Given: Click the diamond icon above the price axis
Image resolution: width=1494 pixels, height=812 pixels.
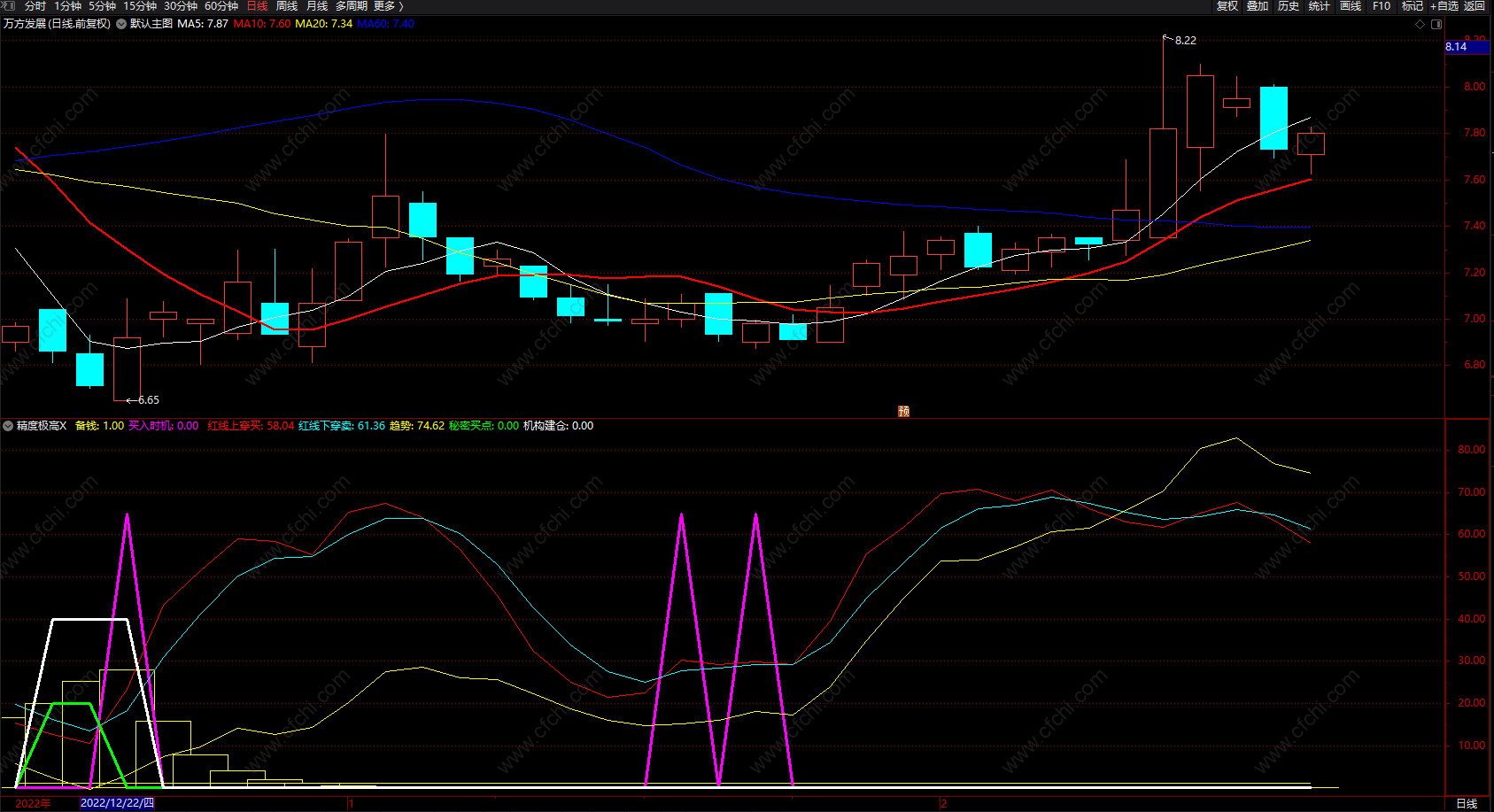Looking at the screenshot, I should coord(1420,24).
